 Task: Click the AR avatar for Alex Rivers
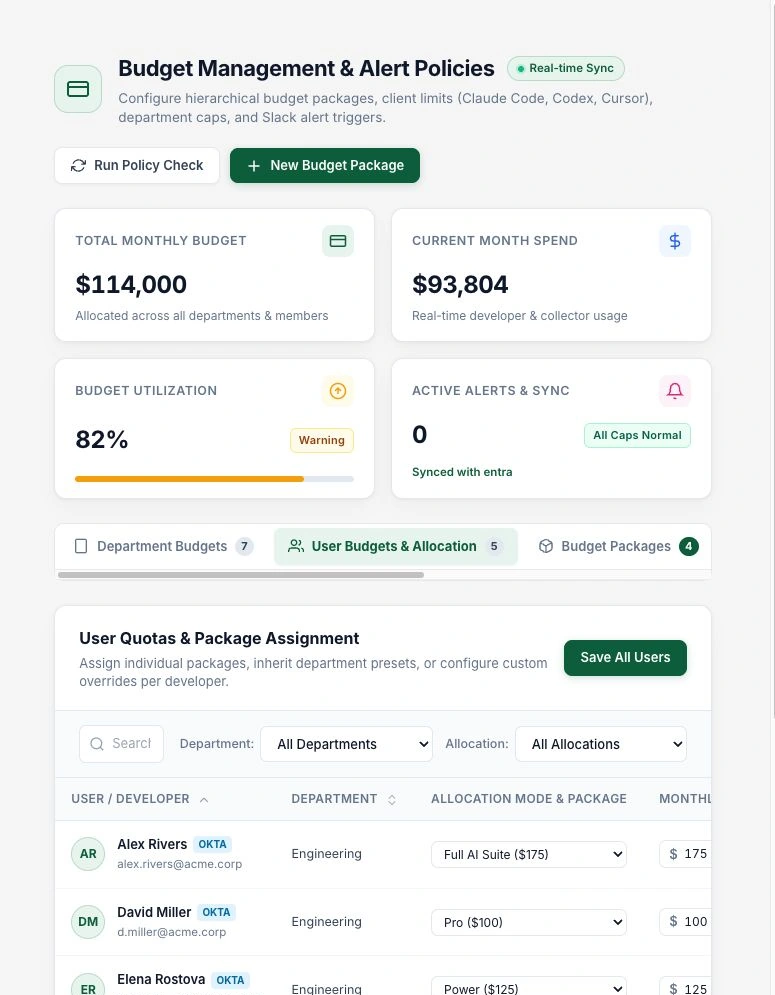[x=88, y=854]
